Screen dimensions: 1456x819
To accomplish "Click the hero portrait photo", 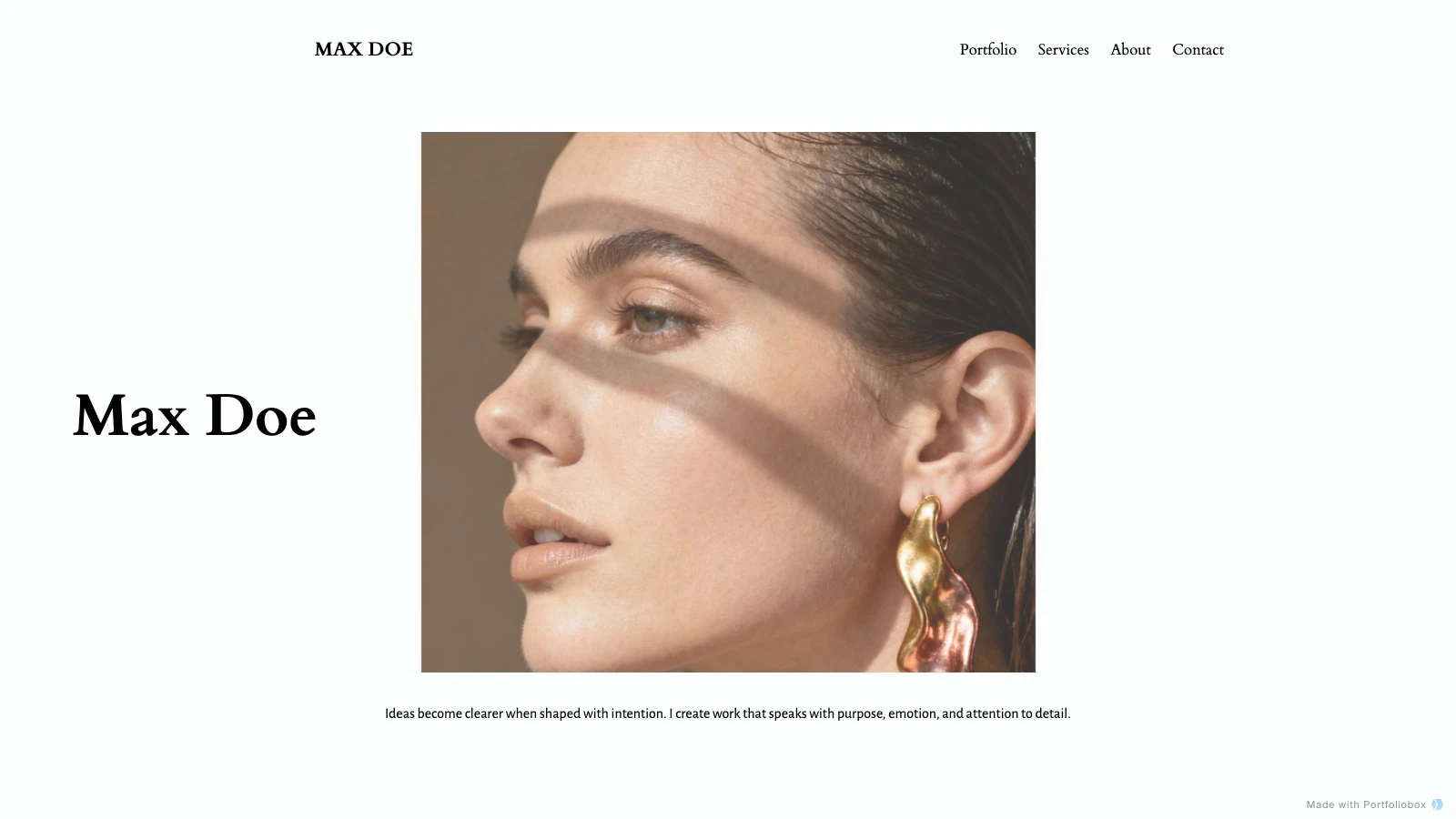I will (728, 402).
